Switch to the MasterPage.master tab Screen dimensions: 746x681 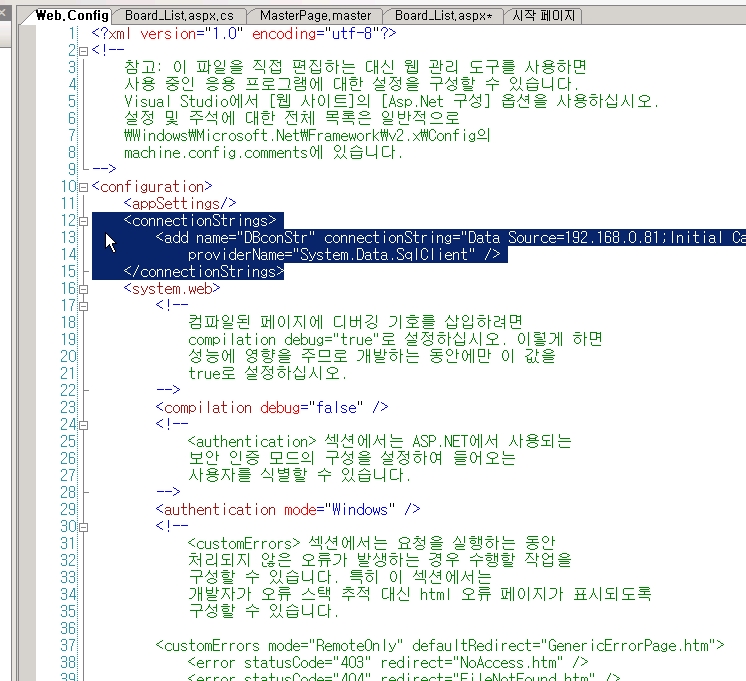(315, 16)
